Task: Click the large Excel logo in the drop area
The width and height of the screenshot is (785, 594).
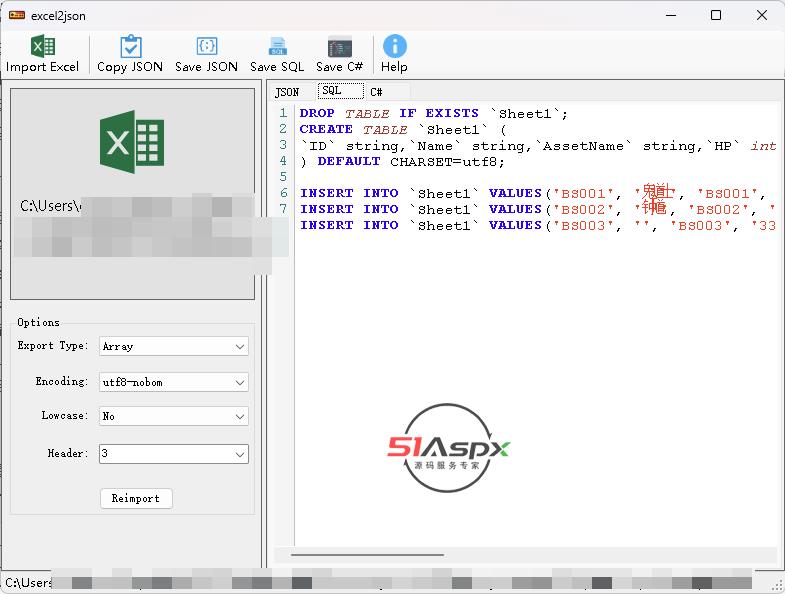Action: [x=132, y=142]
